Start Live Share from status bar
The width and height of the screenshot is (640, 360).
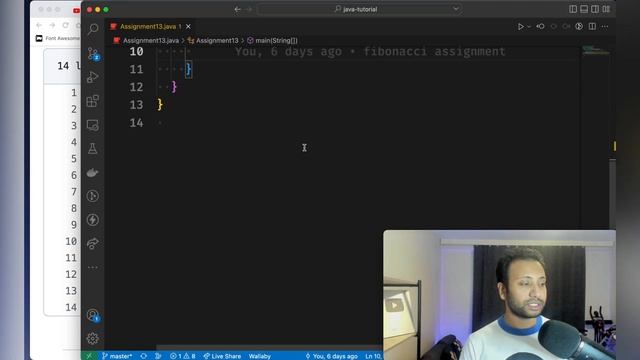tap(222, 356)
